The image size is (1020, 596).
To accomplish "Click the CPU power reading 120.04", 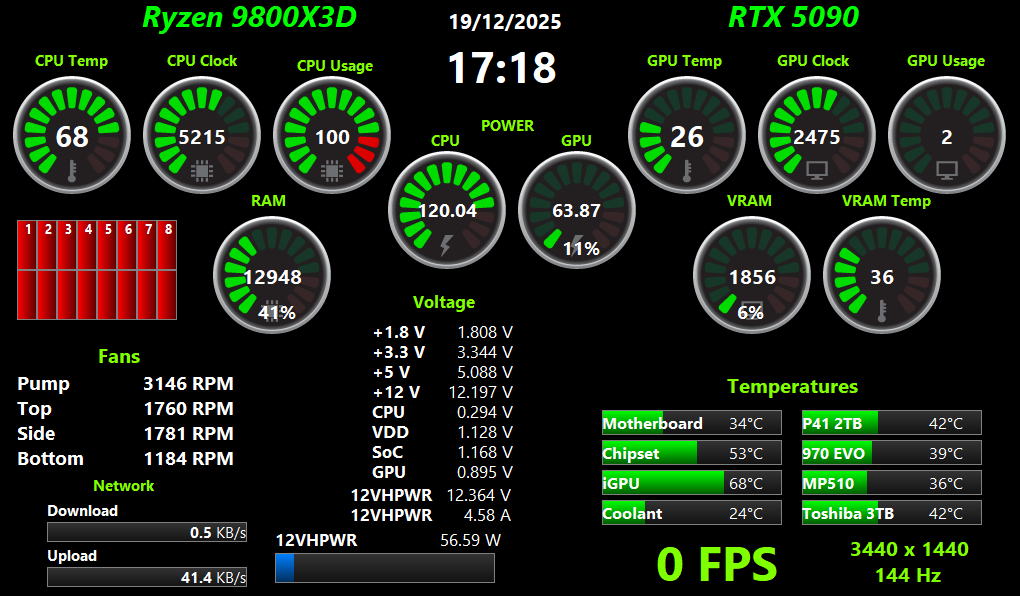I will click(448, 211).
